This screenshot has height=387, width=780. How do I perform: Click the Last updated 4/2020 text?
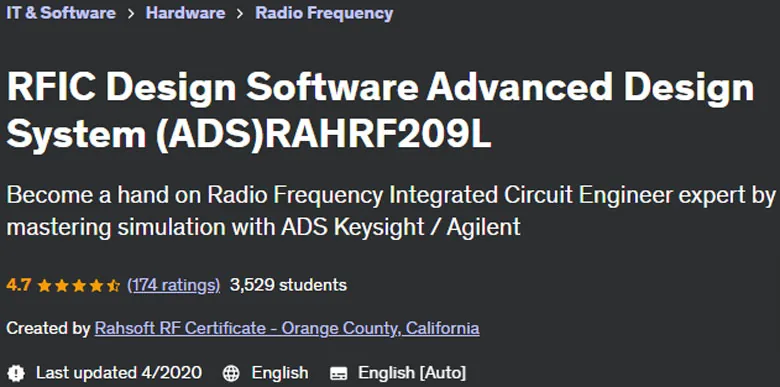pyautogui.click(x=119, y=373)
